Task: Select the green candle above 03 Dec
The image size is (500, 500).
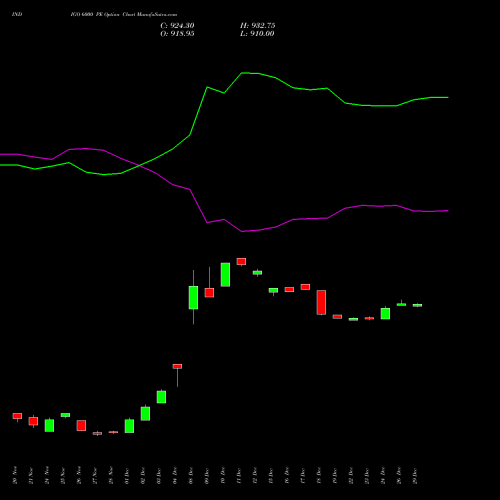Action: 161,397
